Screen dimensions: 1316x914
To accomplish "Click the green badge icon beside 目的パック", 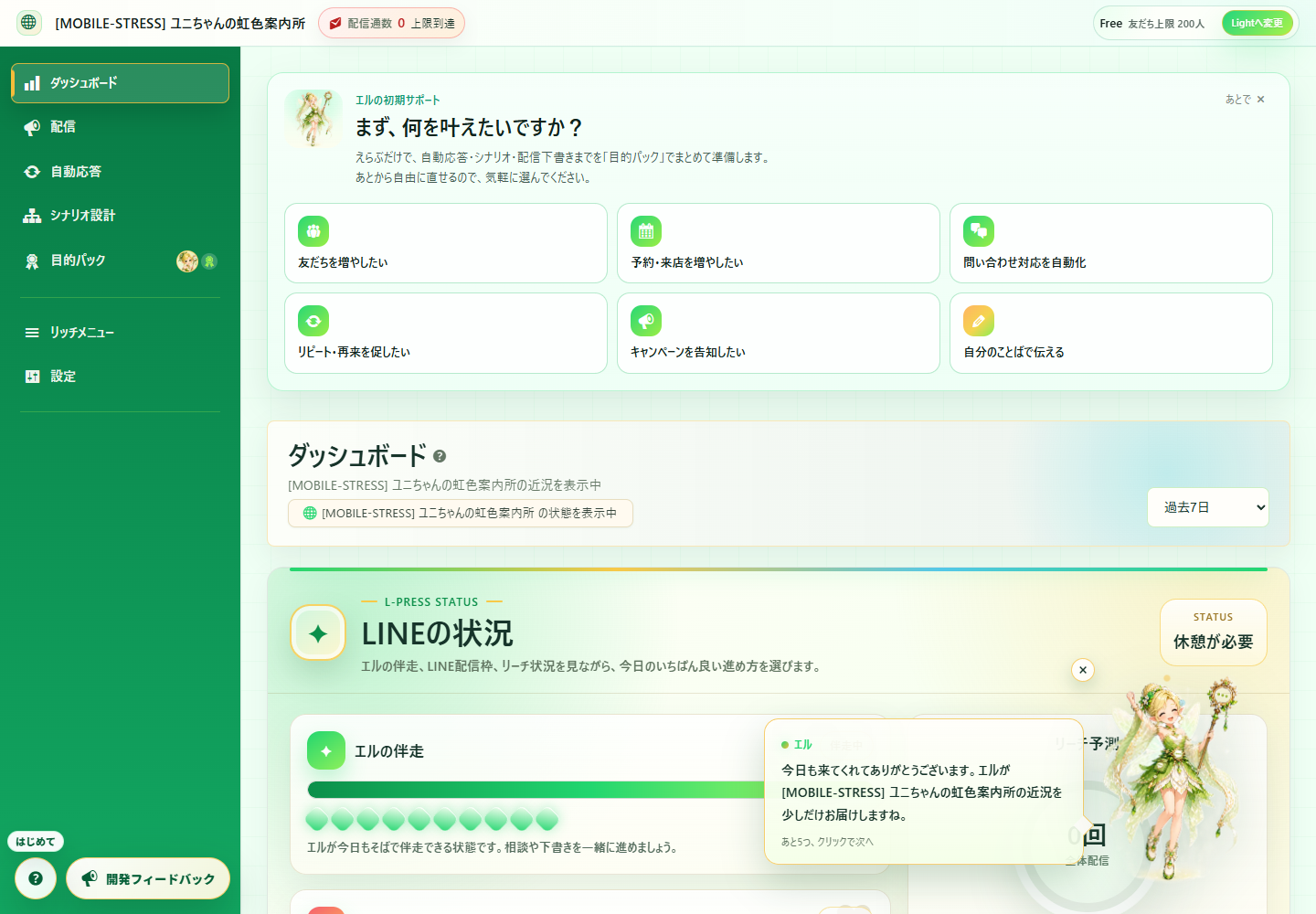I will click(209, 261).
